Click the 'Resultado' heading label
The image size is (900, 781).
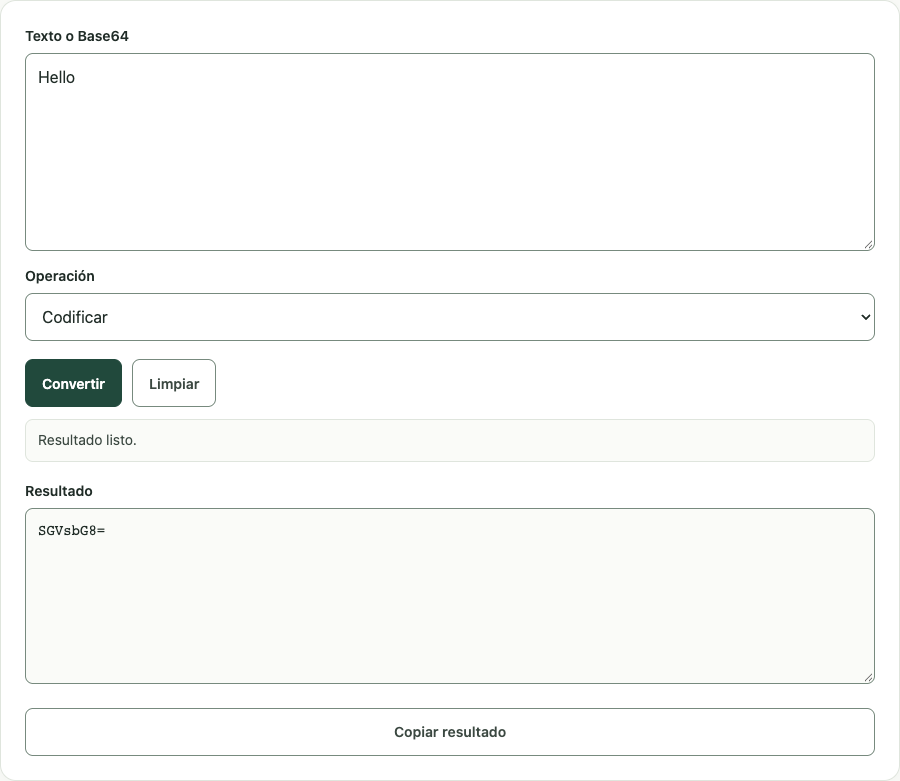59,491
